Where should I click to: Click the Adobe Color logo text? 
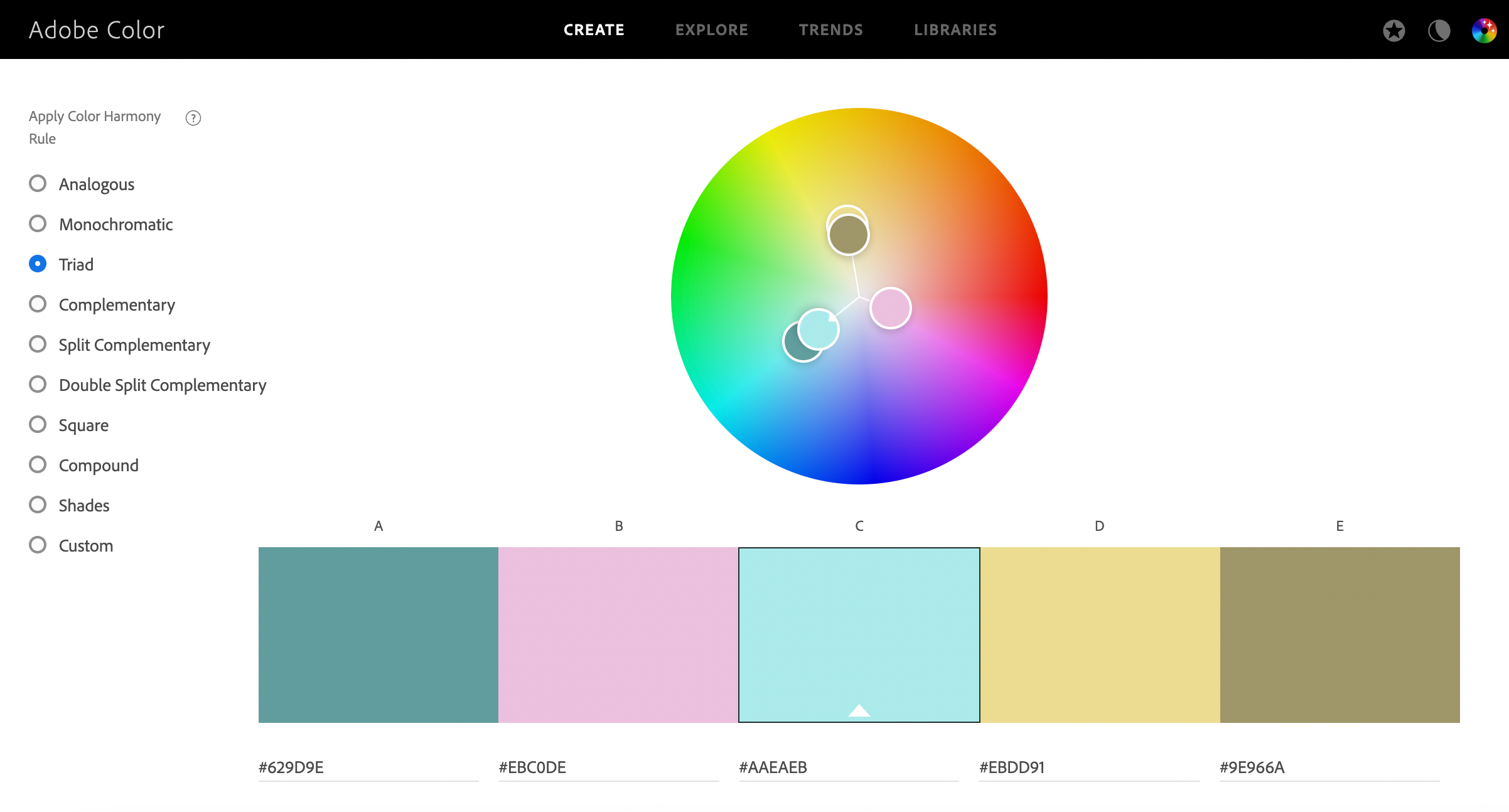[x=97, y=29]
